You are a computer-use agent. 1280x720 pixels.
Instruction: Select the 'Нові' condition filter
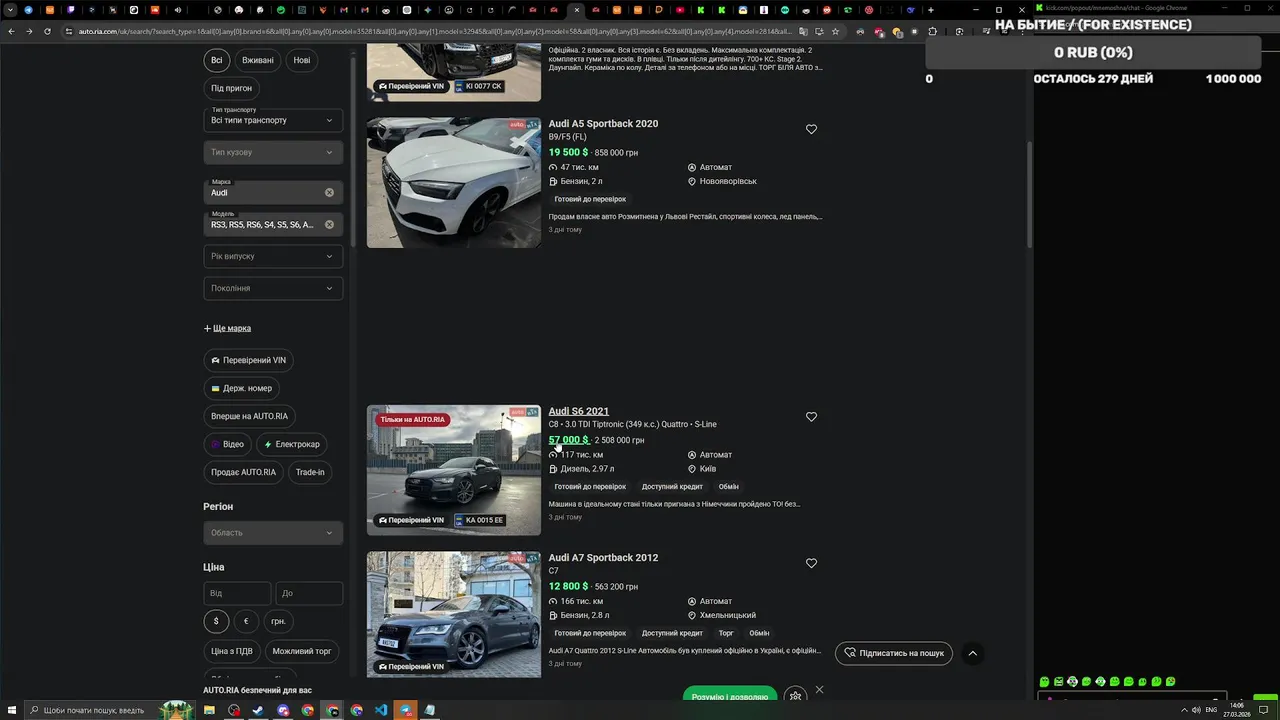tap(302, 60)
